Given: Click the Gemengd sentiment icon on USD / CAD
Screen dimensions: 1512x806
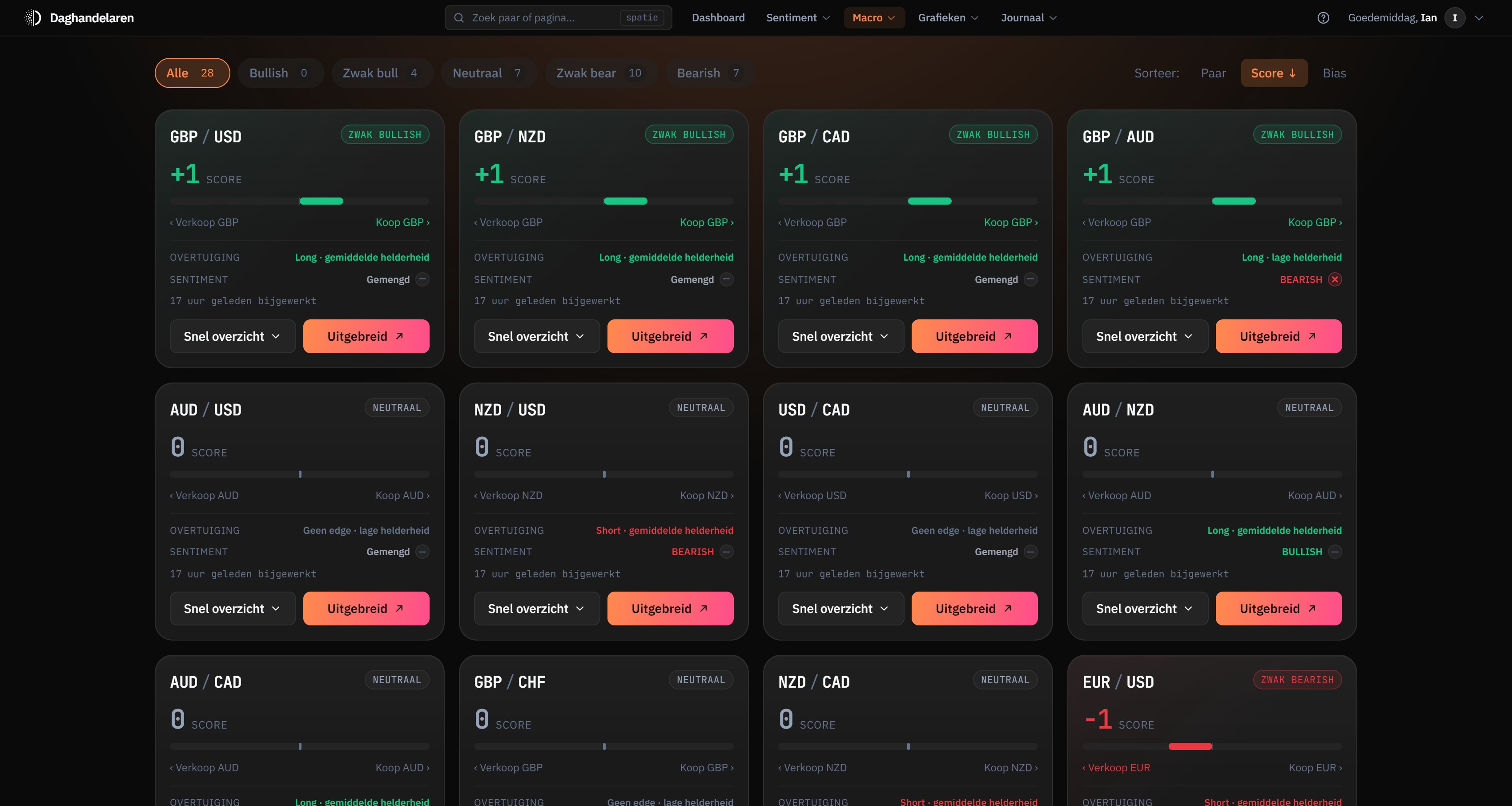Looking at the screenshot, I should [1030, 552].
